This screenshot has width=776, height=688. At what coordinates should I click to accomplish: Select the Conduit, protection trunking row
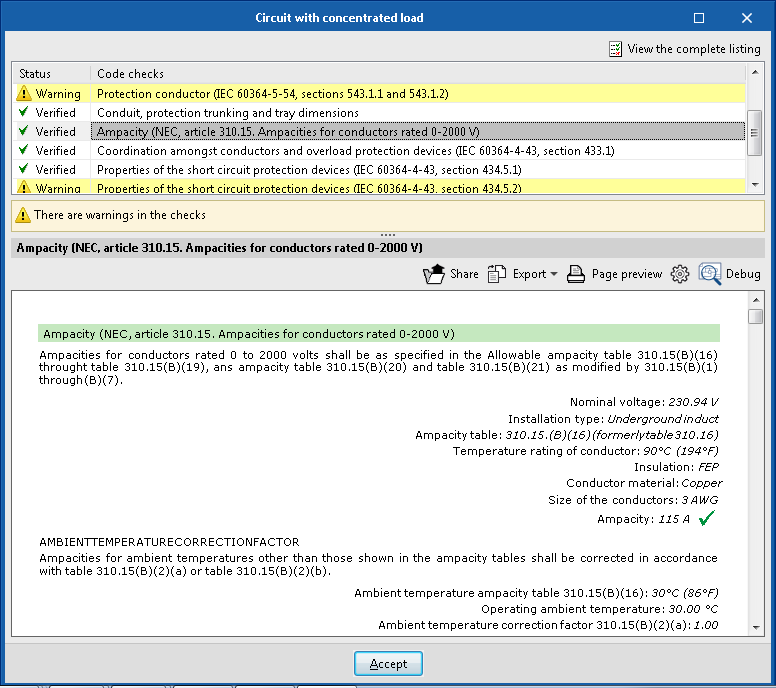click(x=227, y=113)
